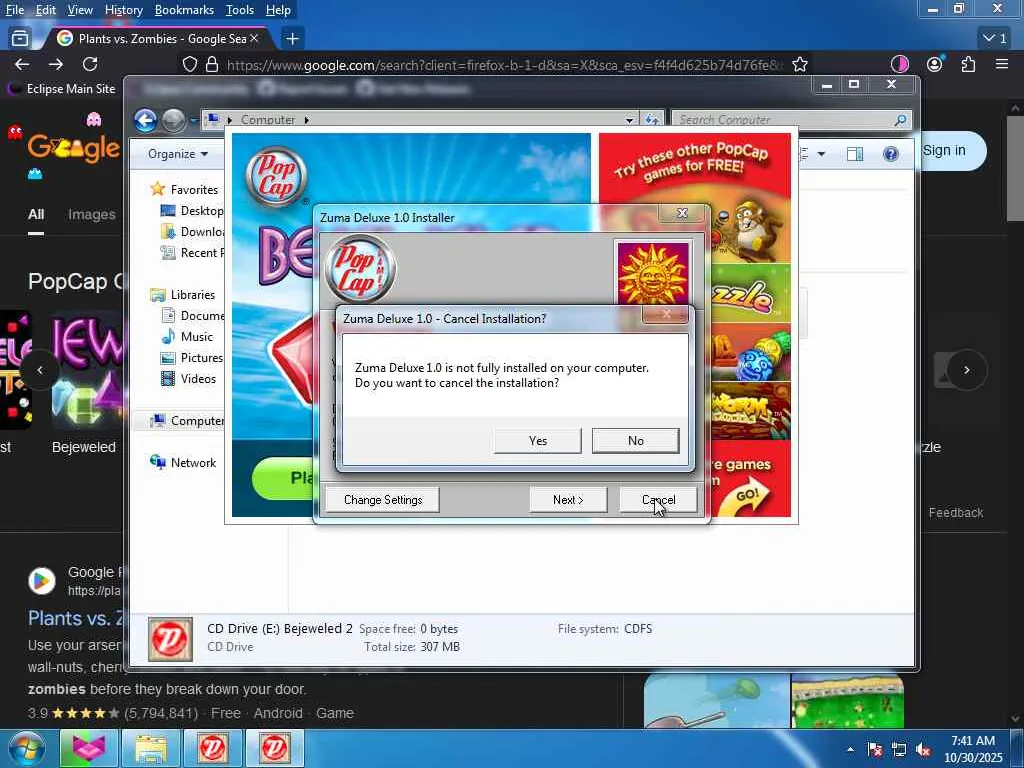
Task: Open browser extensions puzzle icon
Action: tap(968, 64)
